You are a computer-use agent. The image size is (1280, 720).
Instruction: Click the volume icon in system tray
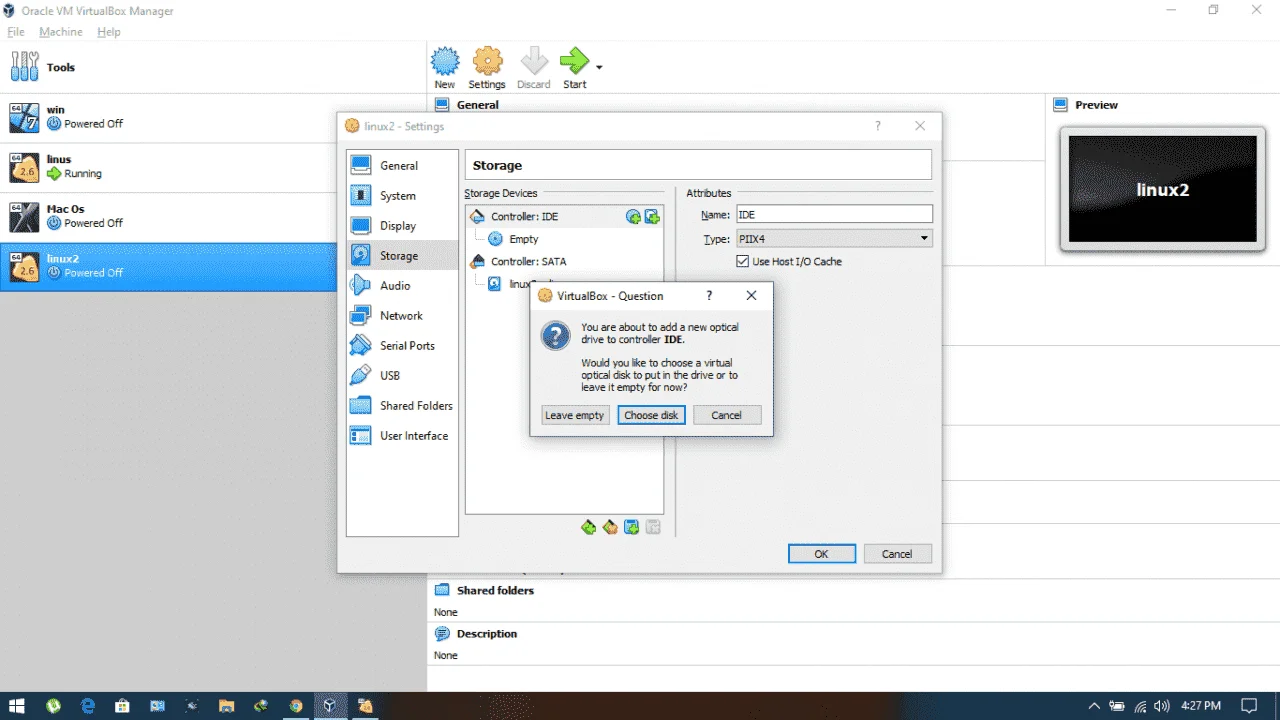point(1162,706)
